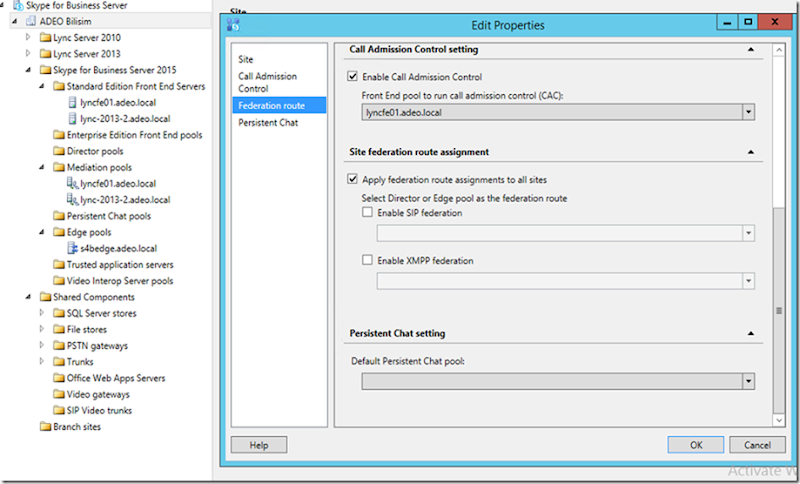The image size is (800, 484).
Task: Collapse the Skype for Business Server 2015 node
Action: 28,70
